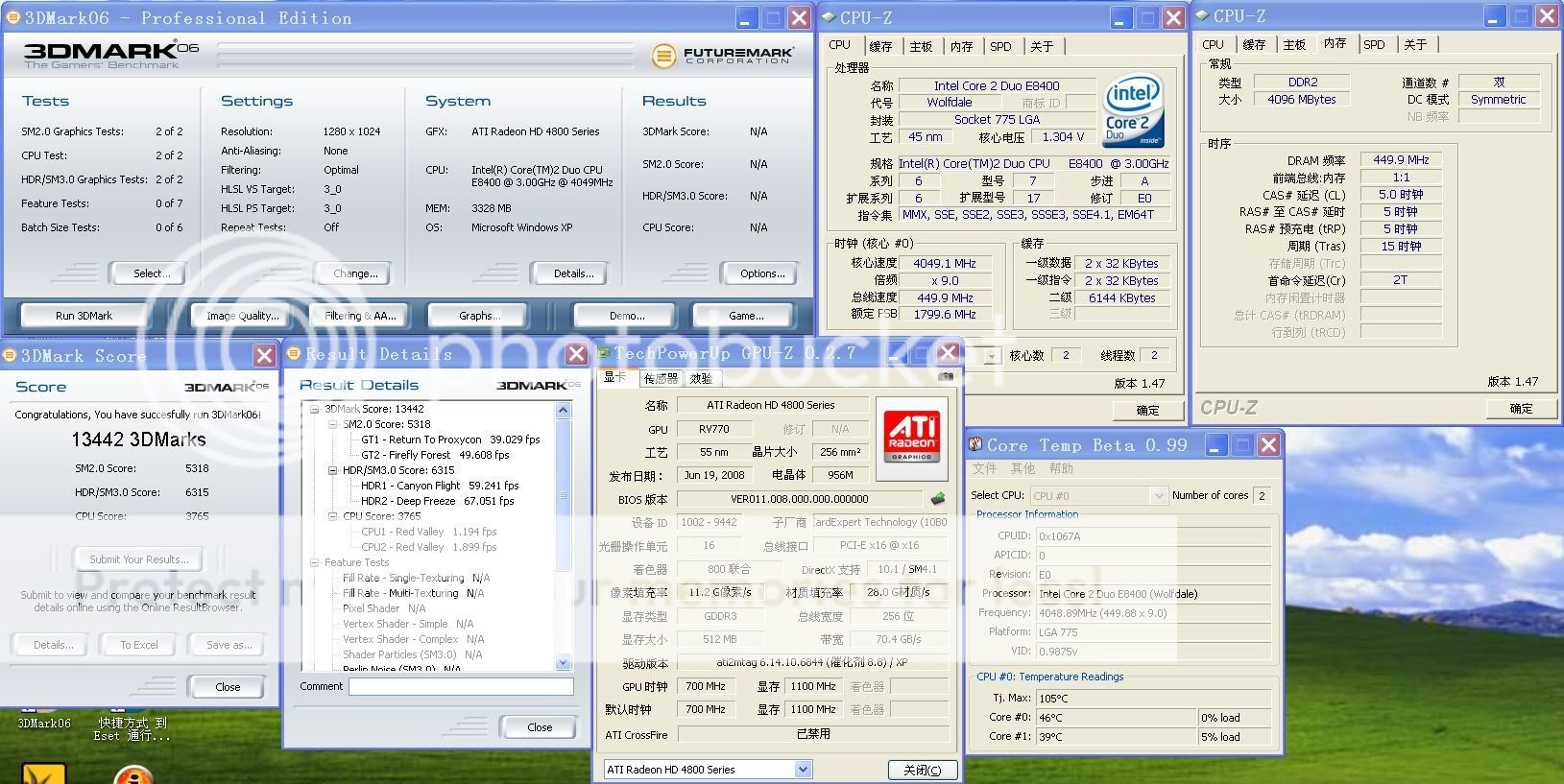Open the 其他 menu in Core Temp
Screen dimensions: 1564x784
tap(1023, 469)
